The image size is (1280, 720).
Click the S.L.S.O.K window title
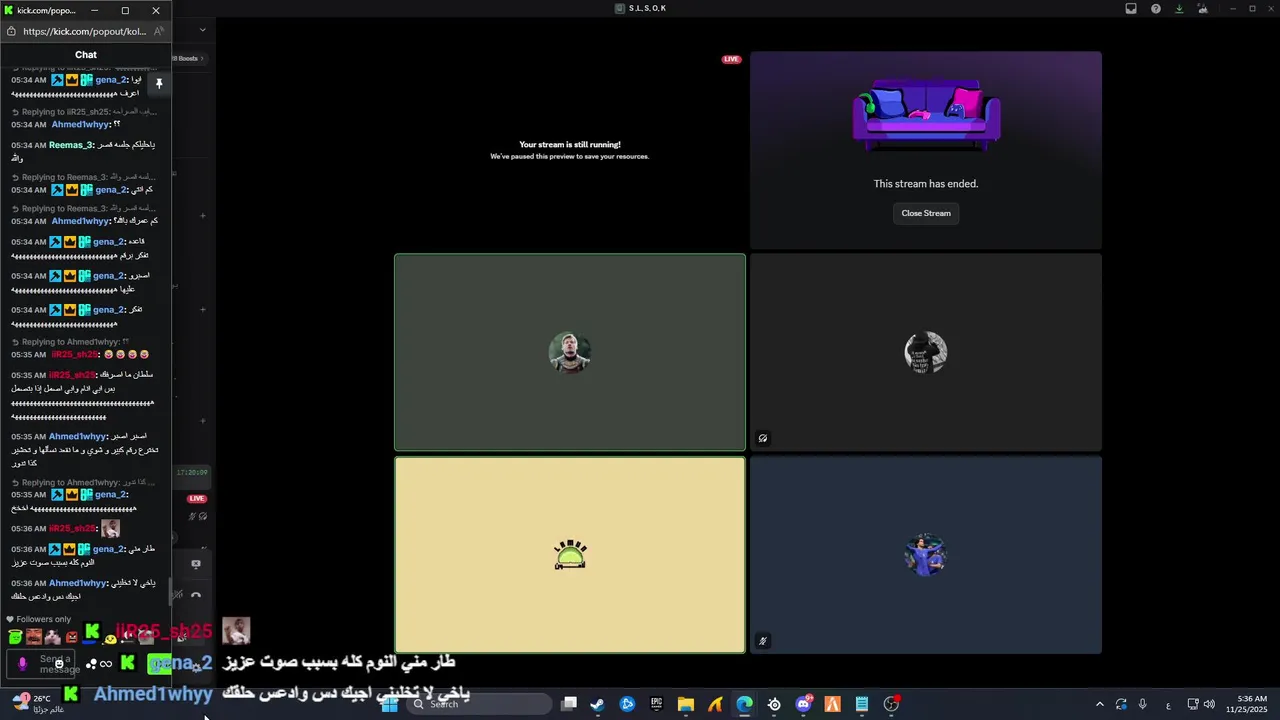[x=647, y=9]
